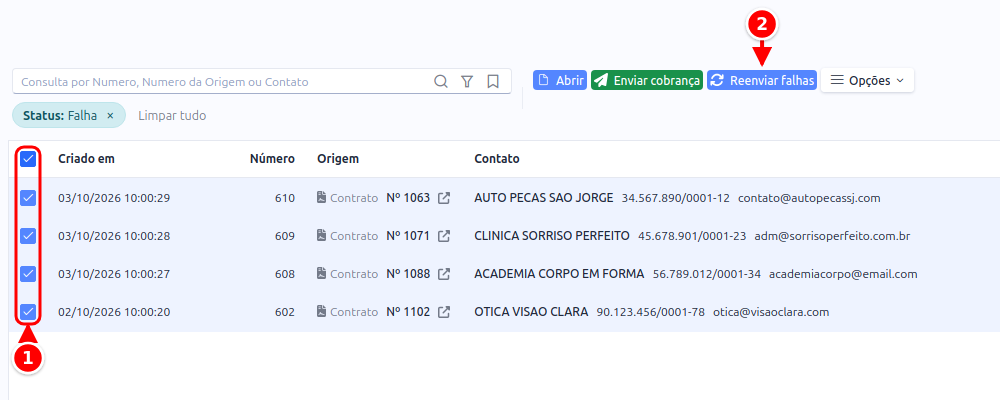The width and height of the screenshot is (1000, 400).
Task: Sort by the Número column header
Action: [272, 159]
